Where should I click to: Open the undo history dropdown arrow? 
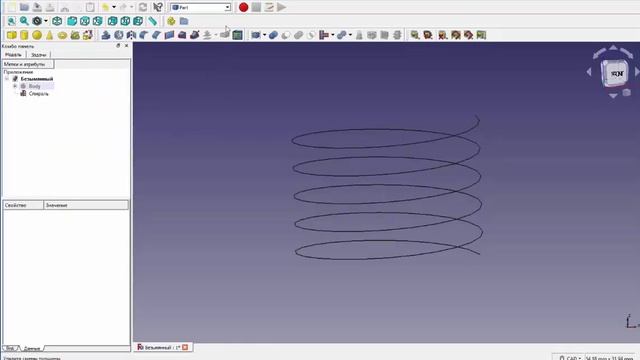114,7
